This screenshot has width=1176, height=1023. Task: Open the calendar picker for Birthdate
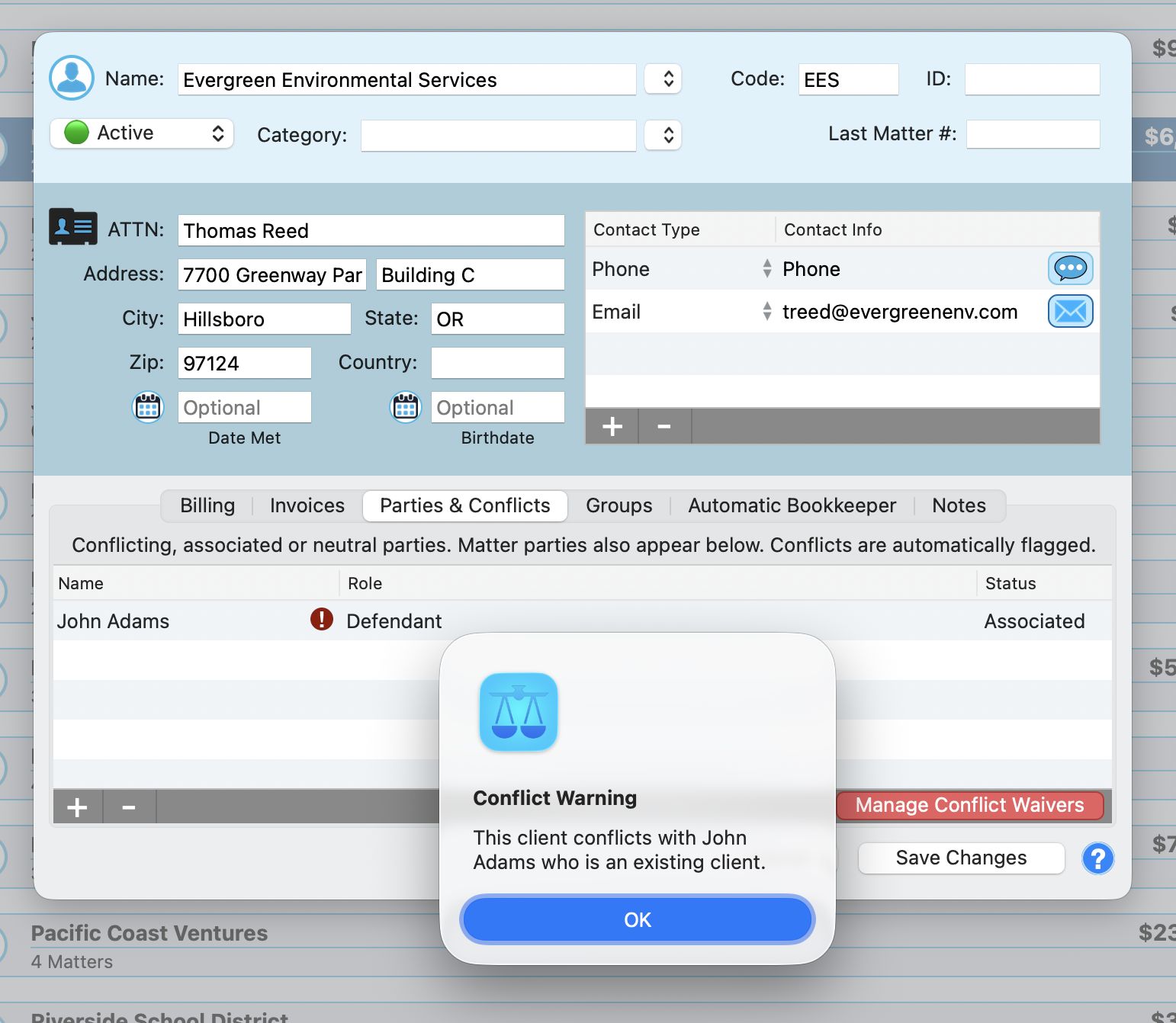(x=405, y=407)
